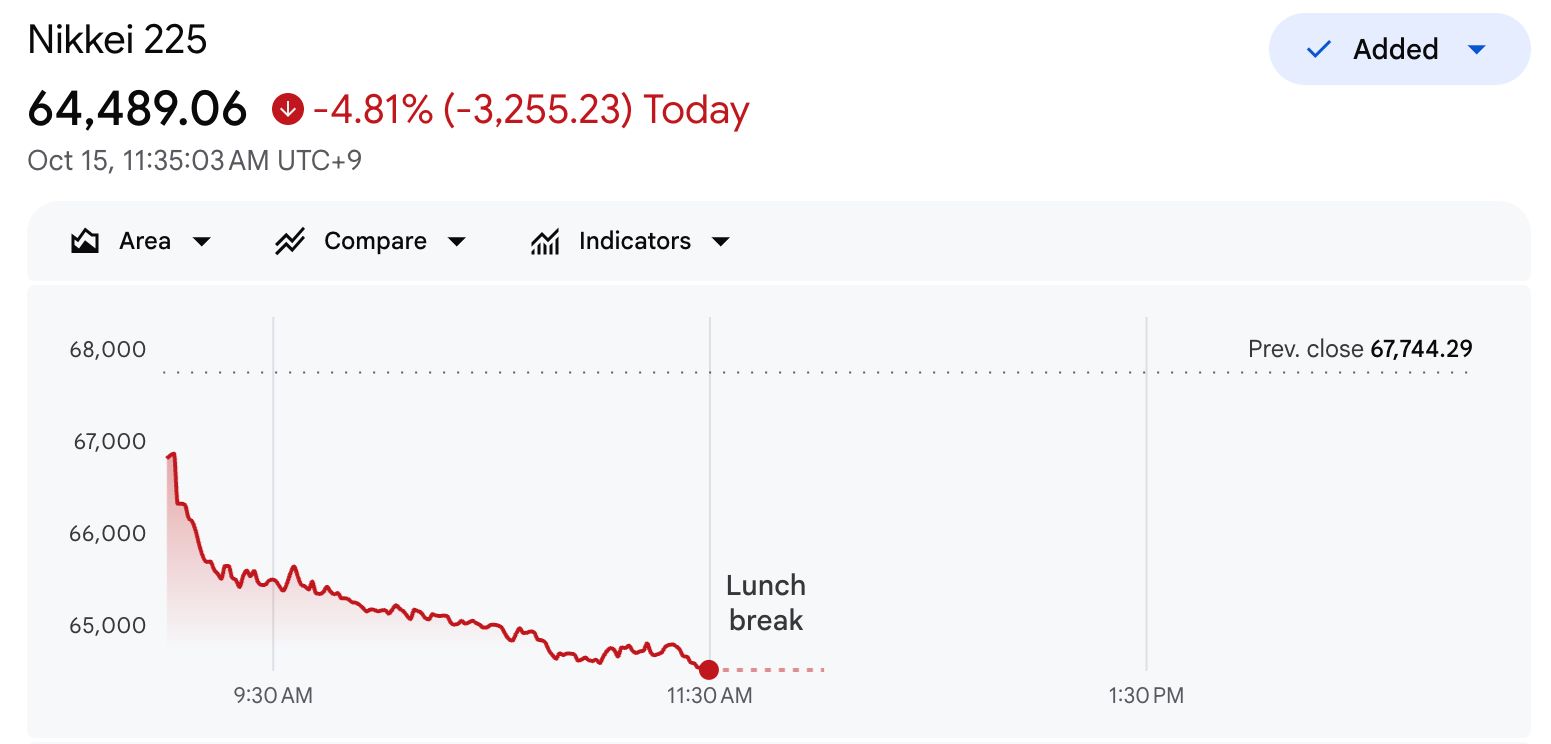Click the red down-arrow change icon
This screenshot has width=1551, height=744.
(x=287, y=109)
